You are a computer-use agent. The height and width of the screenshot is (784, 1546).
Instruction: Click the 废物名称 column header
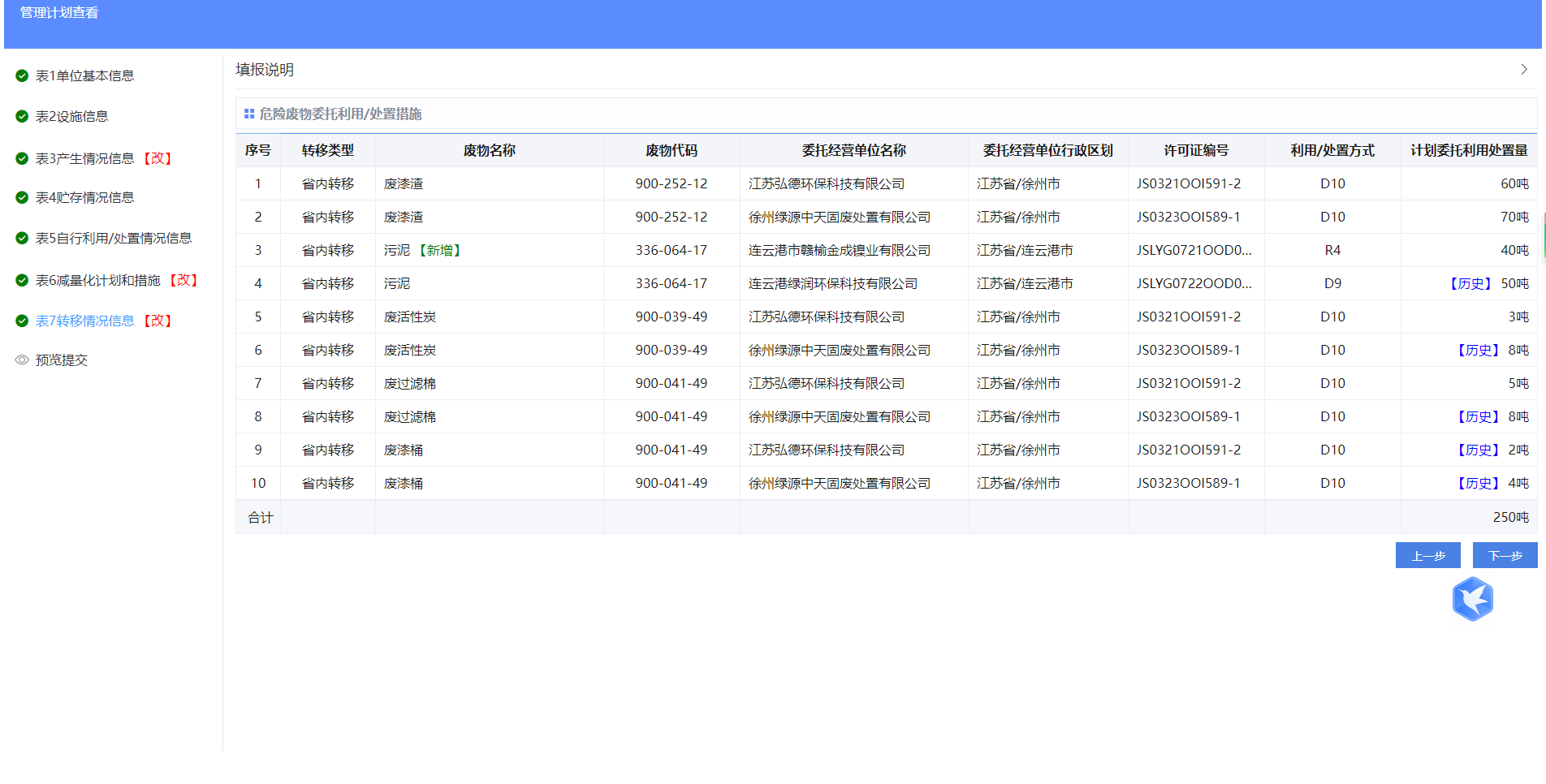(489, 150)
